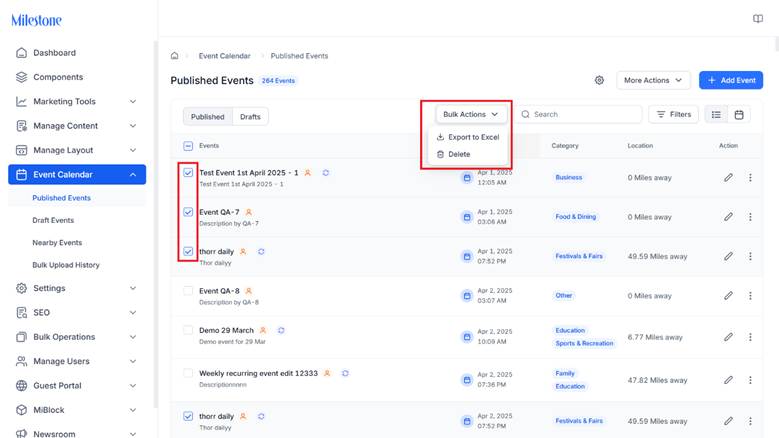Expand Manage Users menu

(x=133, y=361)
